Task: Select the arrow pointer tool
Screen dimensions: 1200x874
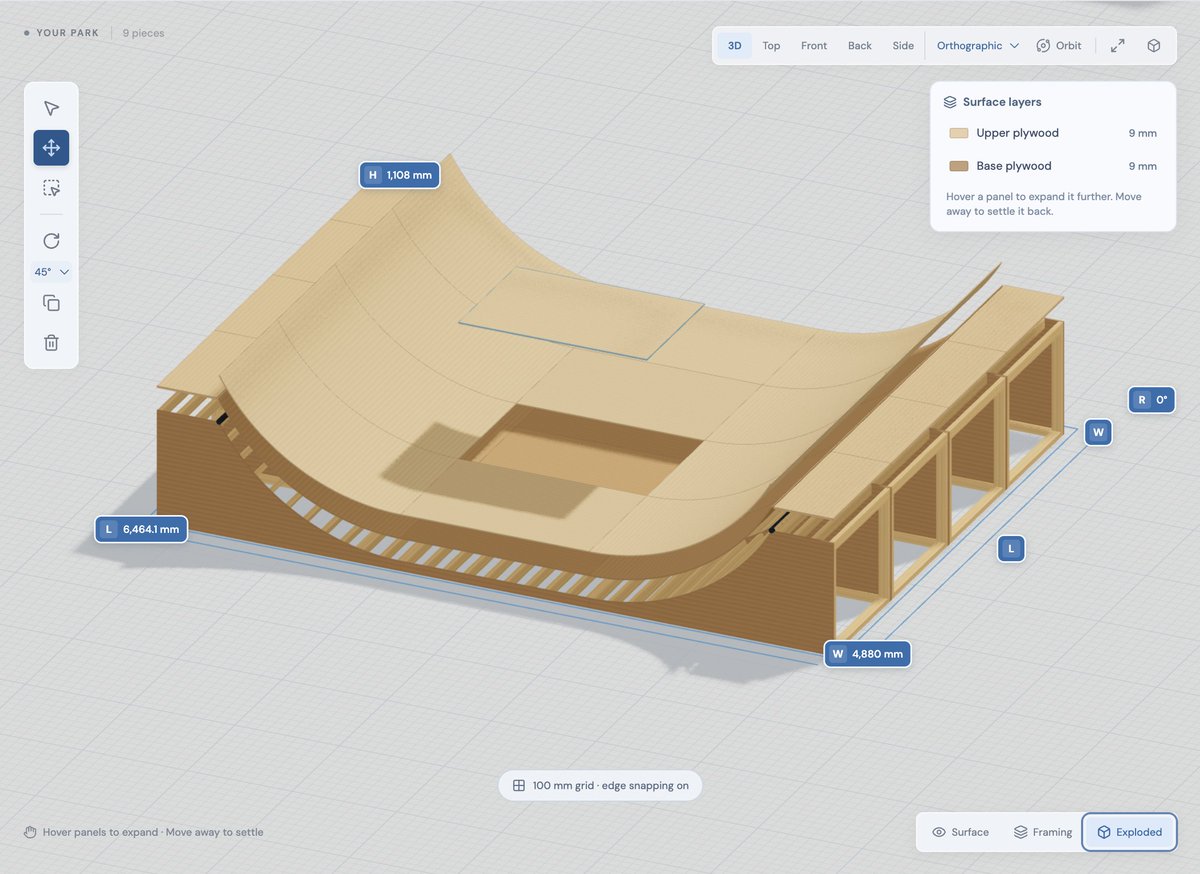Action: 51,108
